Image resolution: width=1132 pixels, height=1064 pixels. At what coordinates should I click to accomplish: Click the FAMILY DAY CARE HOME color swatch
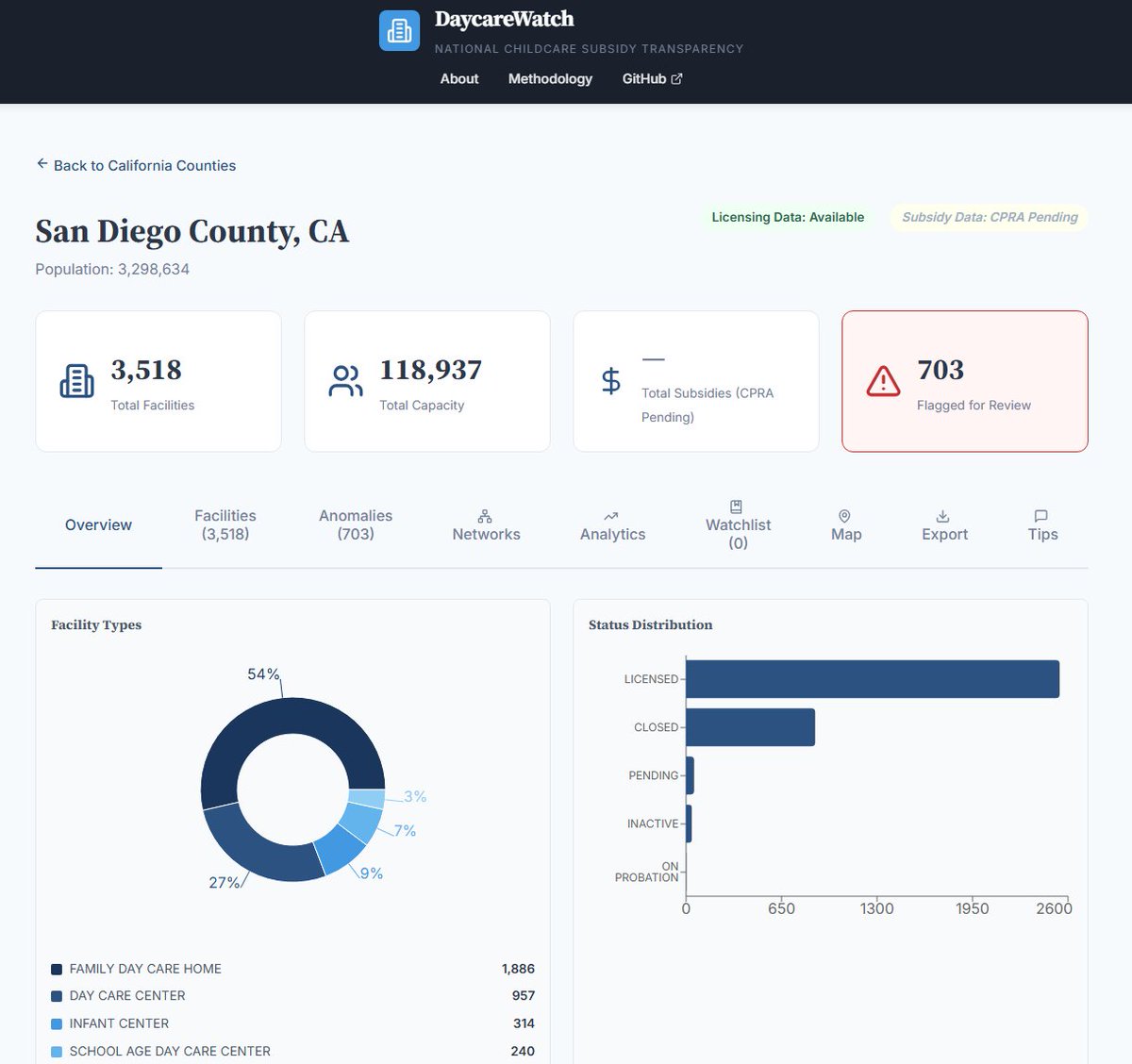[57, 969]
